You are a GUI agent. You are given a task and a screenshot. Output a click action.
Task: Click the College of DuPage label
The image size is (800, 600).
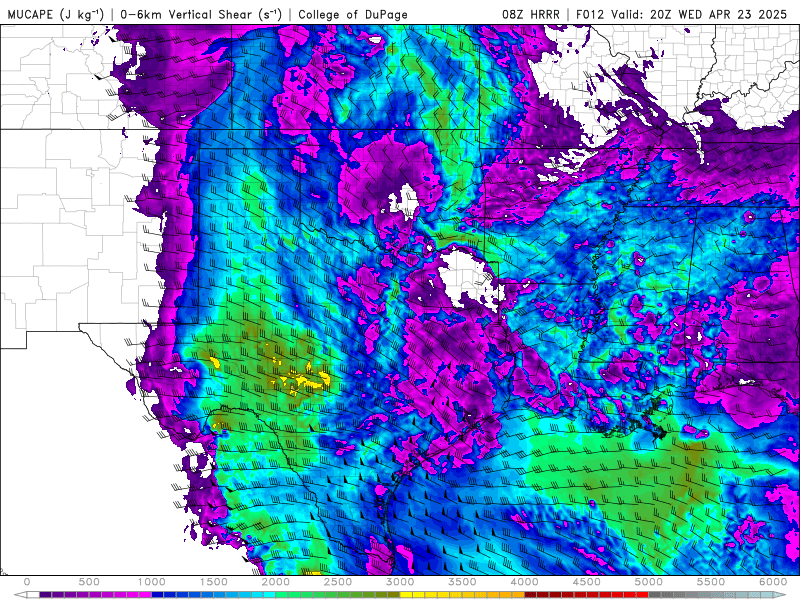353,14
